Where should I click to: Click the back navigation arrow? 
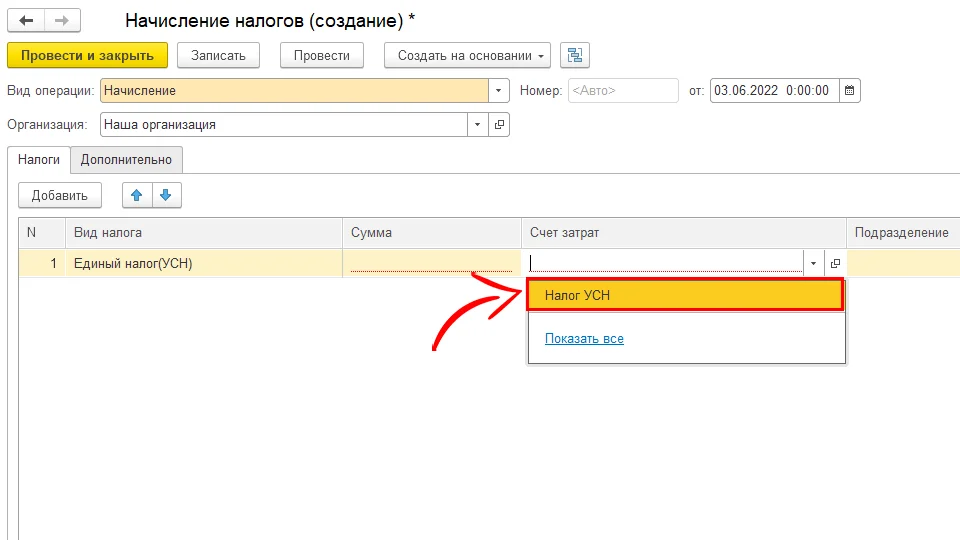pos(26,21)
